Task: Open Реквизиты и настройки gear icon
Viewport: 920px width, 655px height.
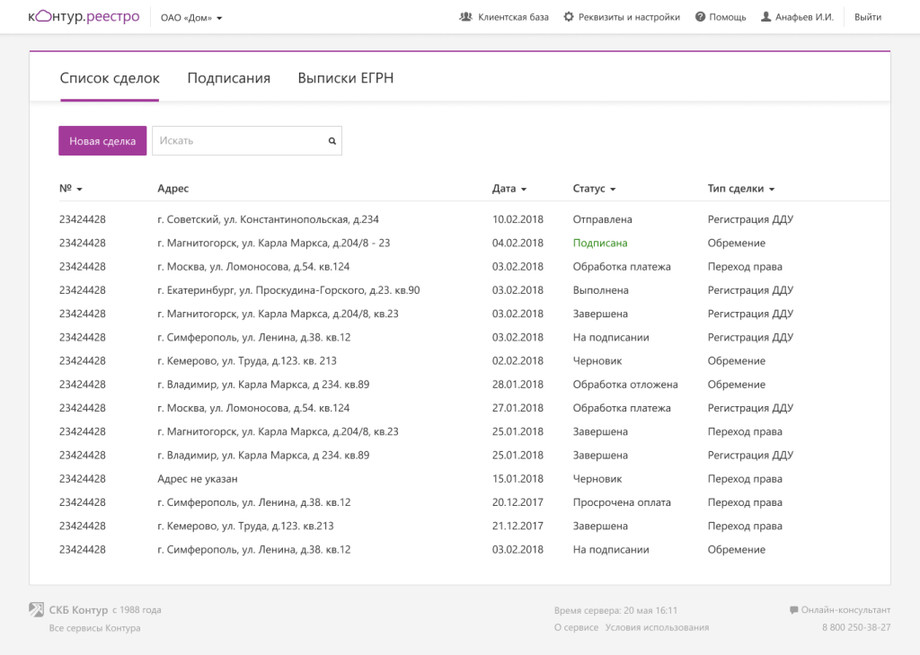Action: (569, 17)
